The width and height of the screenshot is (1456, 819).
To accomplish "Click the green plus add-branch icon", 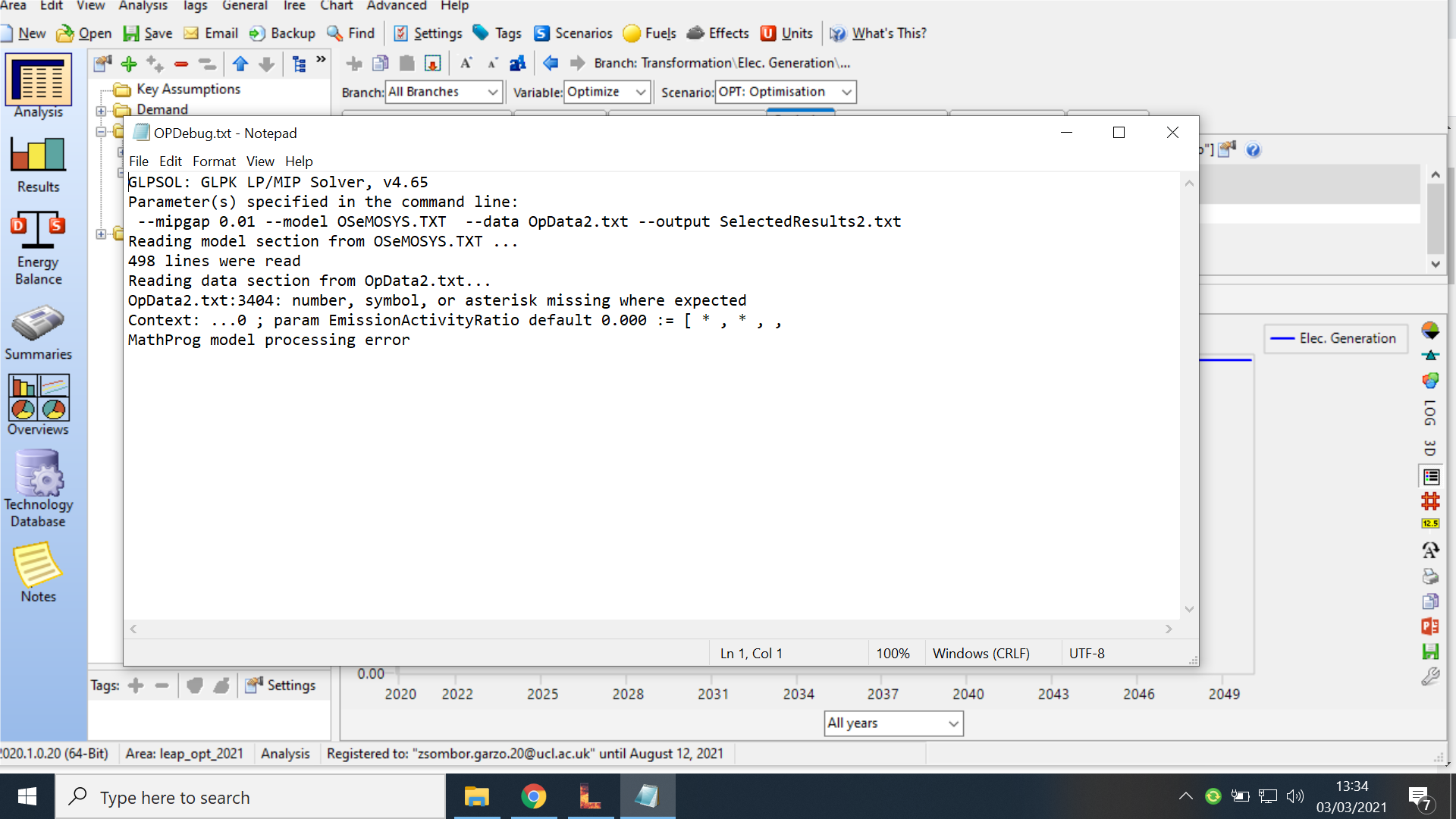I will [x=129, y=64].
